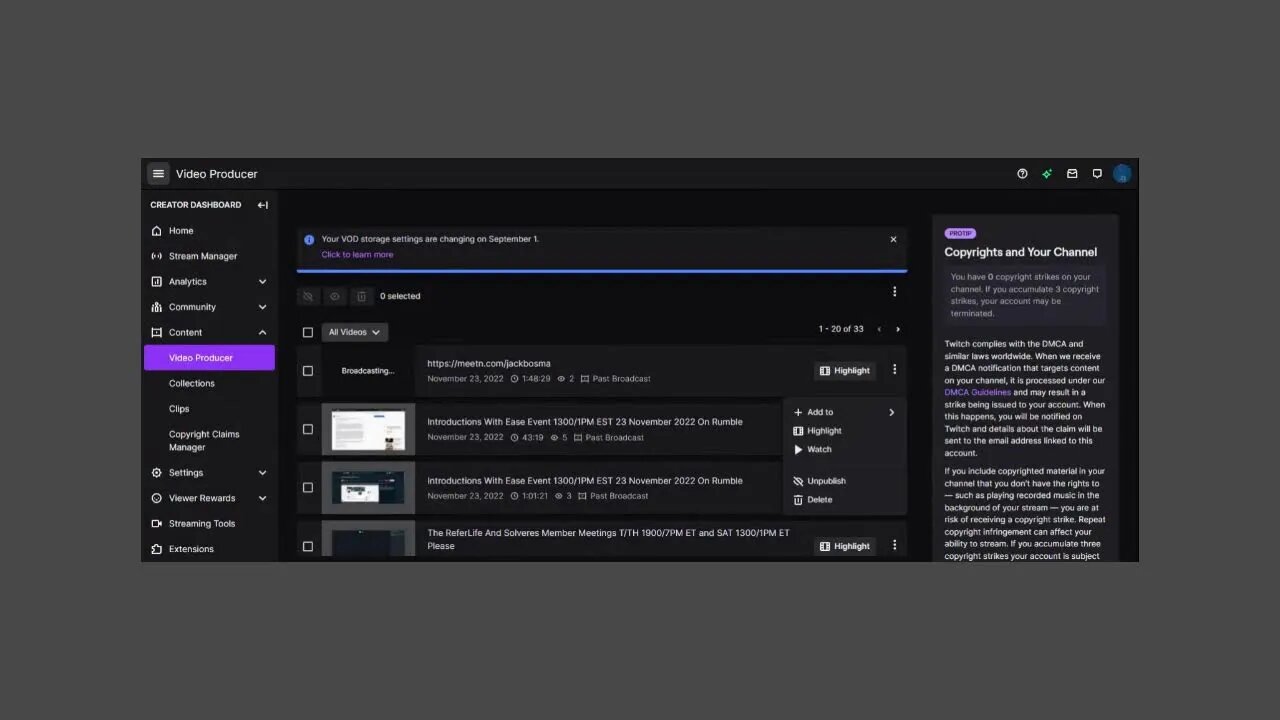Click the help question mark icon
This screenshot has height=720, width=1280.
pos(1022,174)
